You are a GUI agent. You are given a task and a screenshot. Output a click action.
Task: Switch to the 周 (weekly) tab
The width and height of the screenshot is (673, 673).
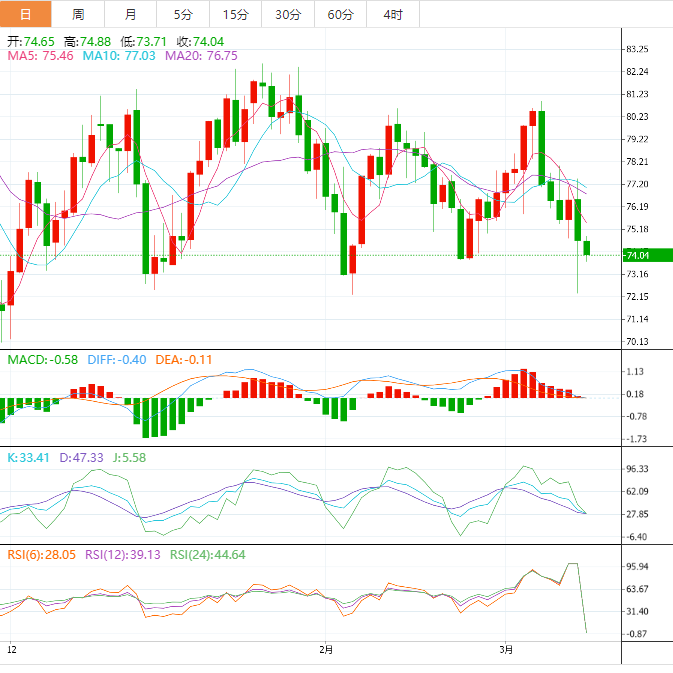point(78,14)
